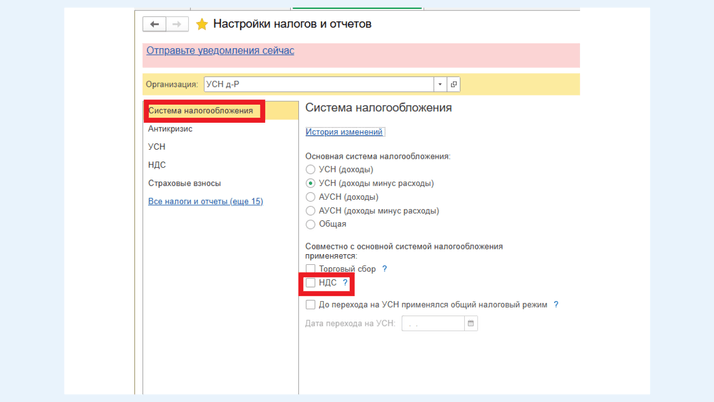Select the АУСН (доходы минус расходы) option
Image resolution: width=714 pixels, height=402 pixels.
310,210
